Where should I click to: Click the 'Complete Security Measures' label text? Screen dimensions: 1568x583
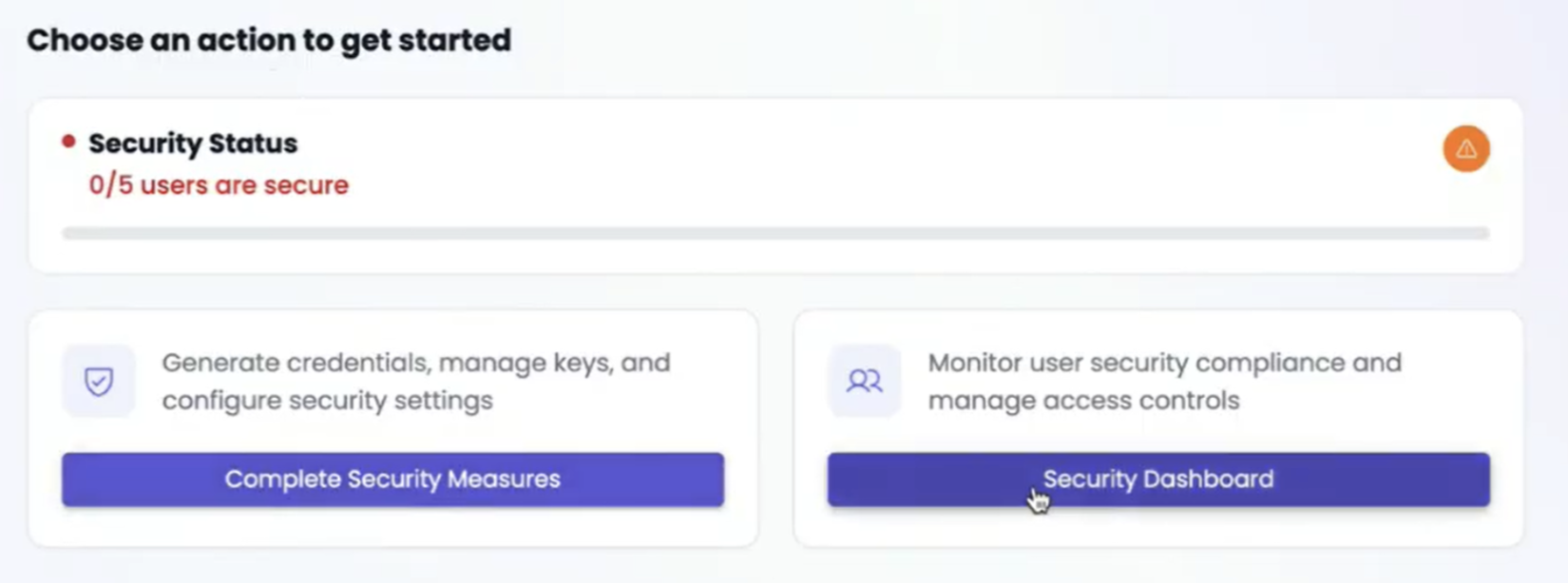coord(392,480)
